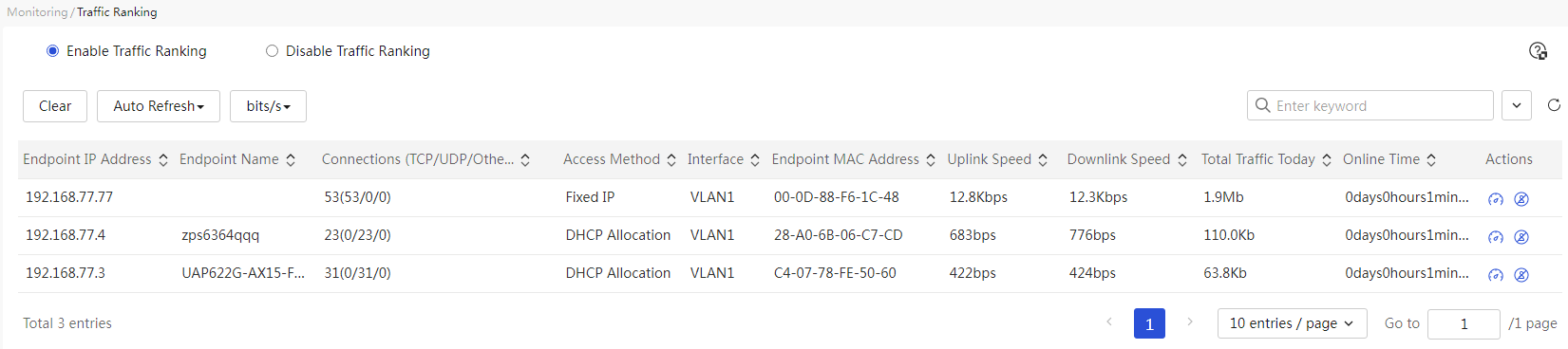The image size is (1568, 349).
Task: Click block user icon for 192.168.77.3
Action: [x=1521, y=275]
